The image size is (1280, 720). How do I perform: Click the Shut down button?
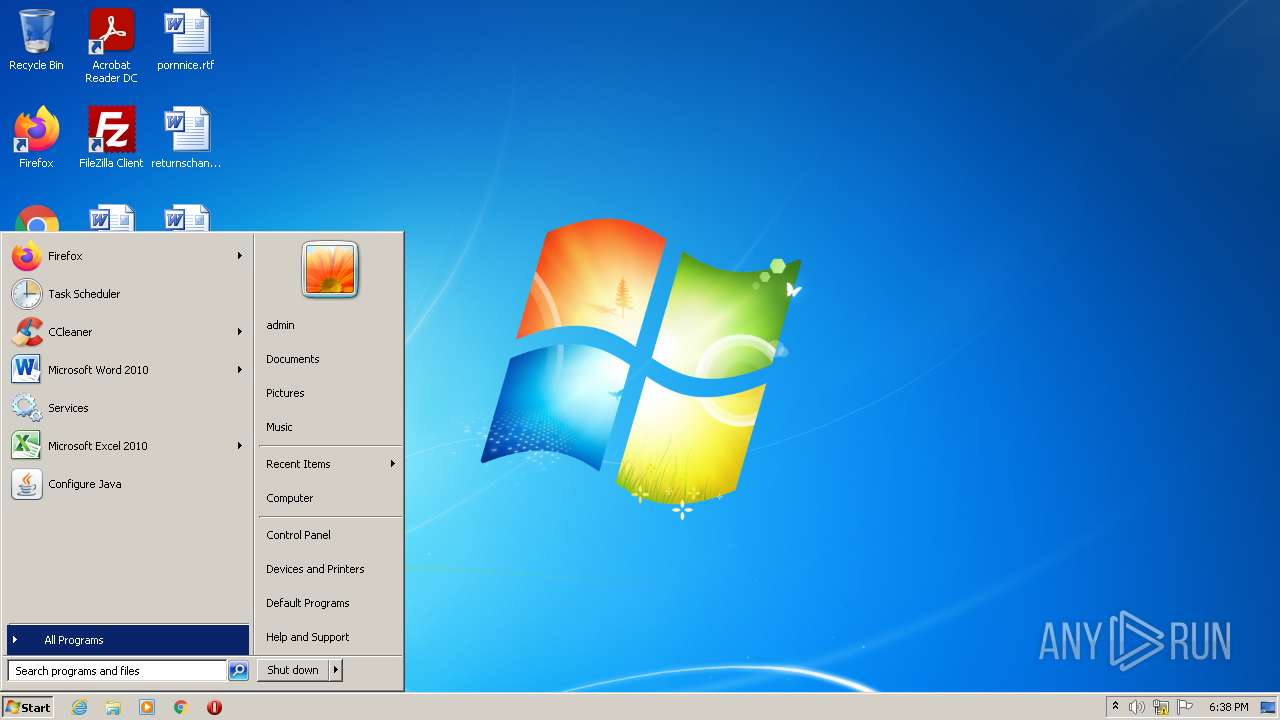point(293,670)
